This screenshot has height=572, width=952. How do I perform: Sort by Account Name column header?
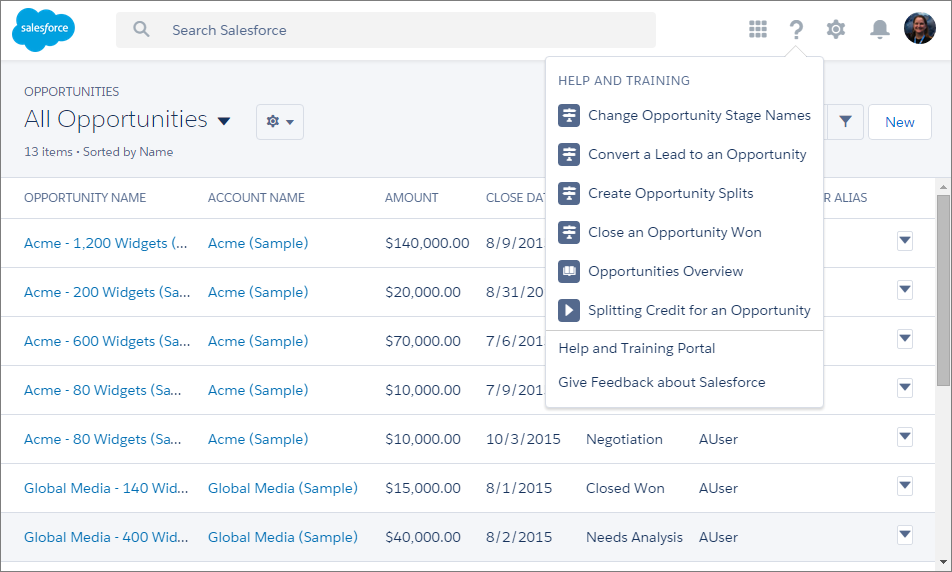[x=256, y=197]
